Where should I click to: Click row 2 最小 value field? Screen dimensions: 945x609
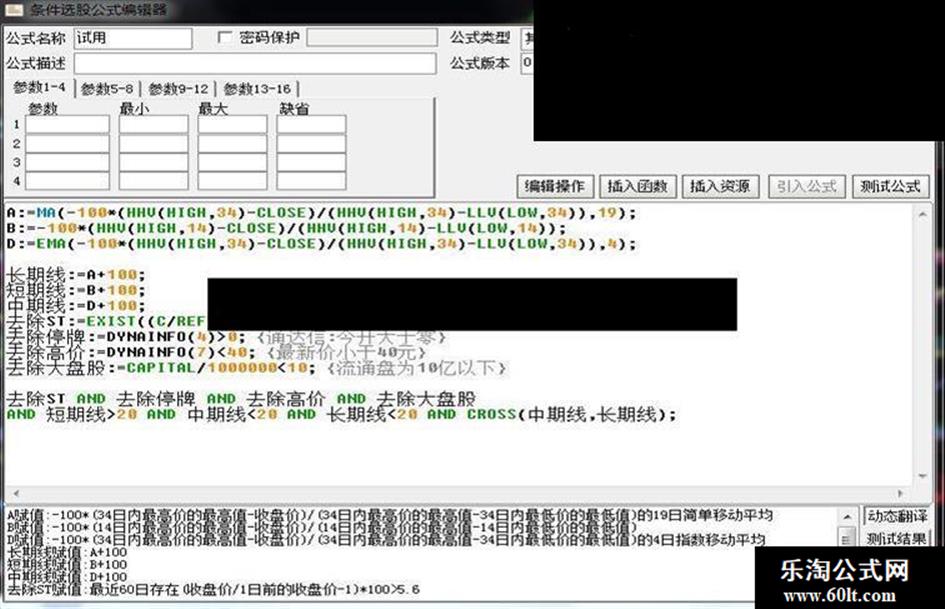(154, 144)
